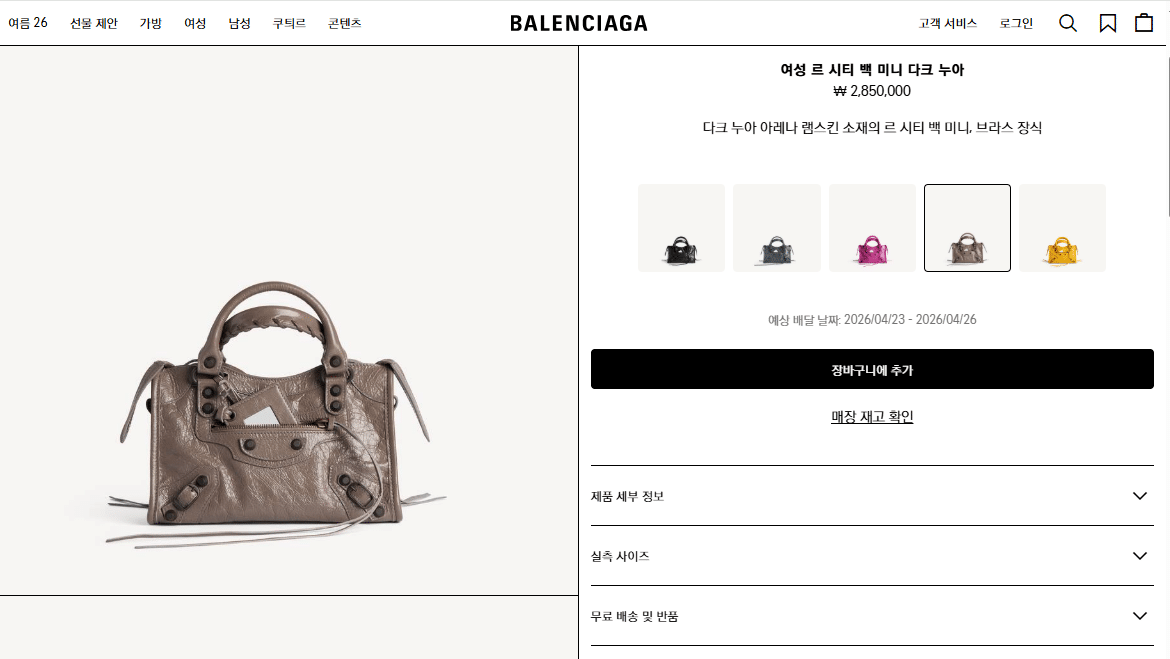Open the 여름 26 menu
The image size is (1170, 659).
tap(28, 23)
